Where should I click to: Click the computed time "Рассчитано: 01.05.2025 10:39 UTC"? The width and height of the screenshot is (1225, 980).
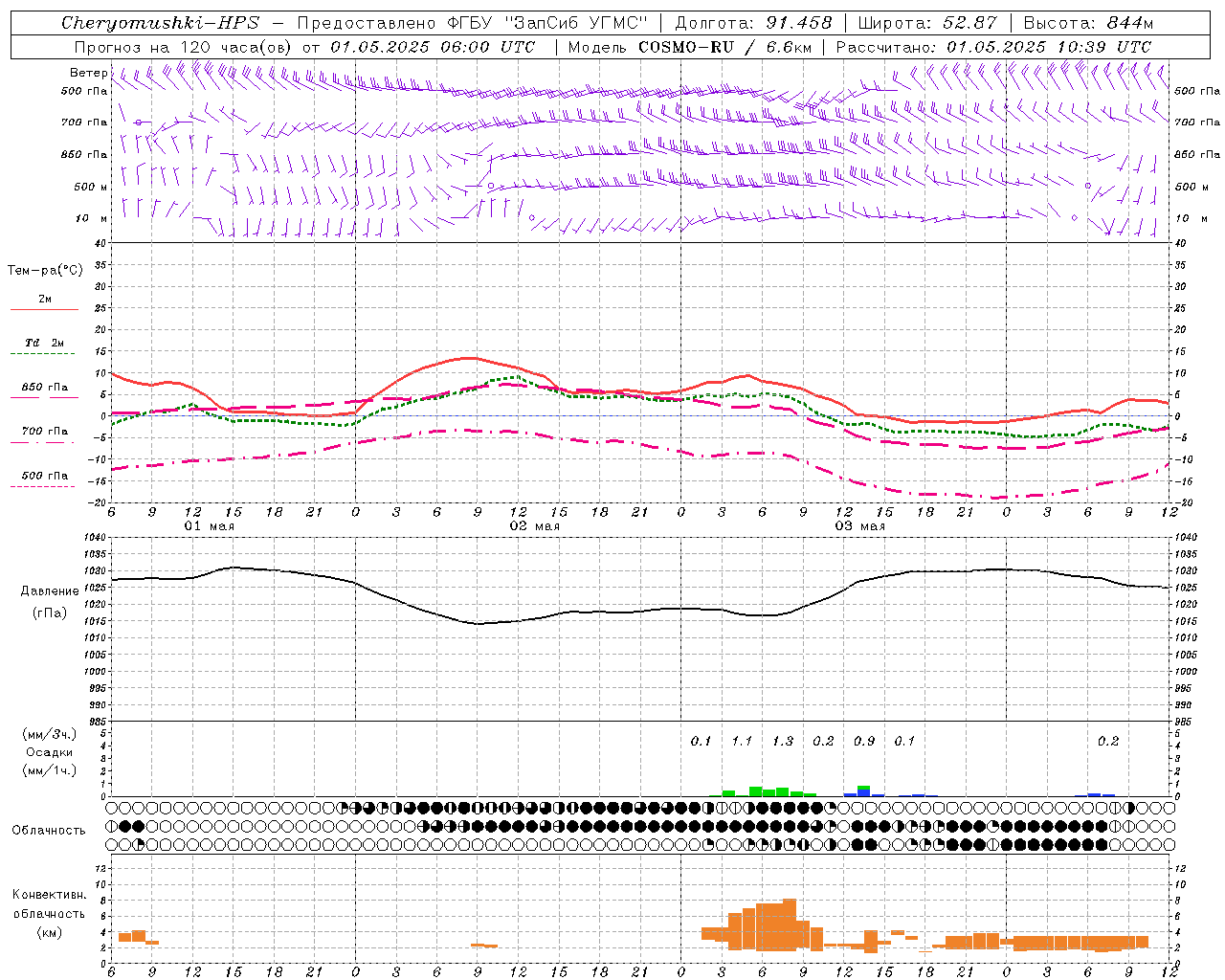[993, 47]
